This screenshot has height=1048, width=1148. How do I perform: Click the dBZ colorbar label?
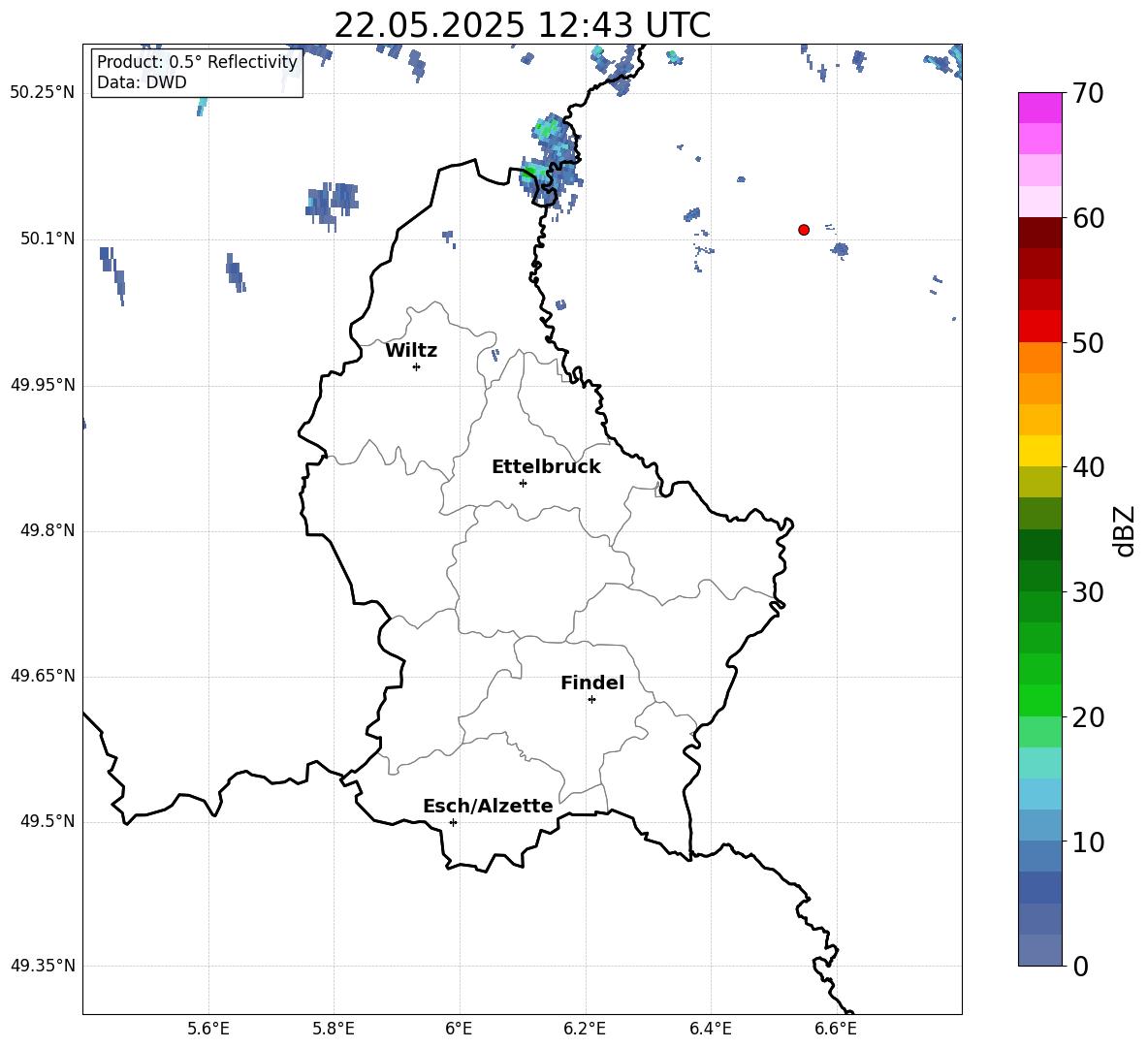1124,530
